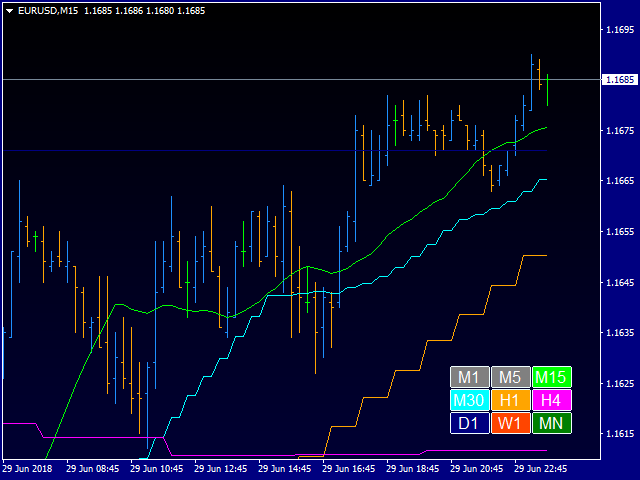The image size is (640, 480).
Task: Click the EURUSD,M15 chart title text
Action: [48, 11]
